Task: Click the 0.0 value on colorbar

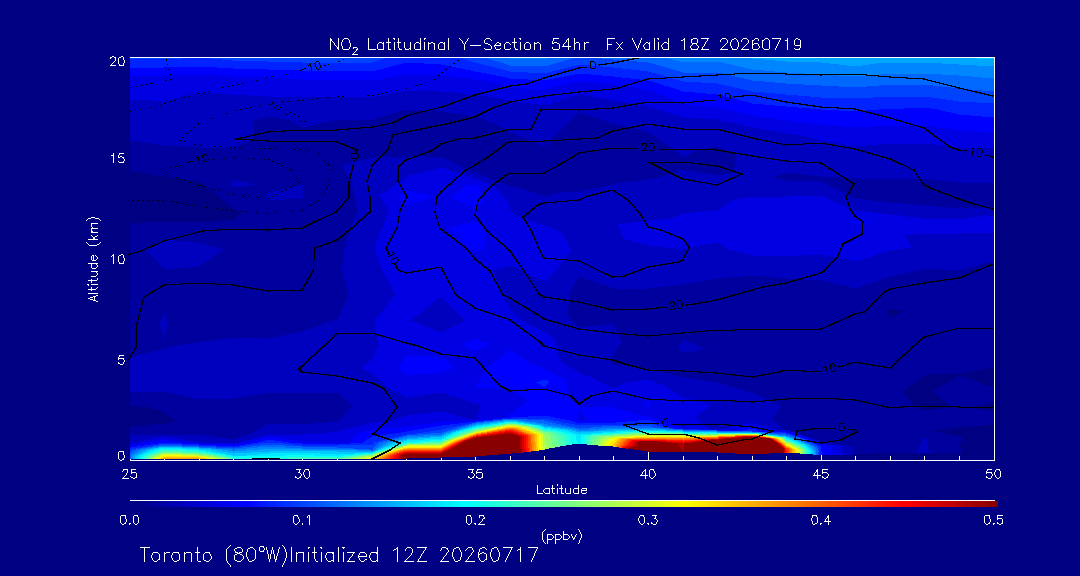Action: pyautogui.click(x=129, y=521)
